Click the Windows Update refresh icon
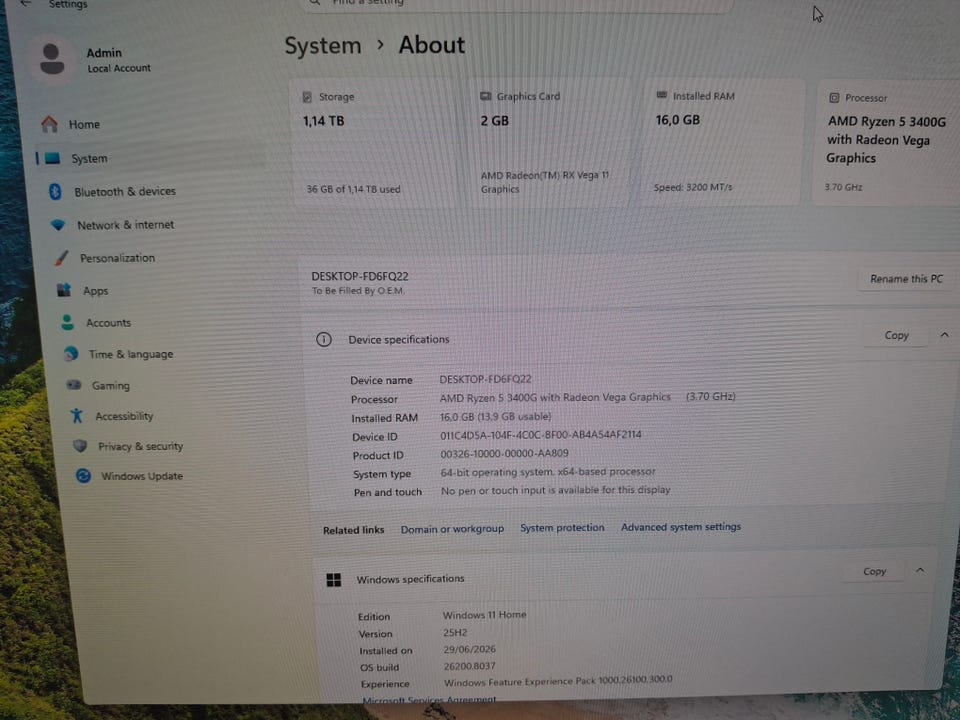This screenshot has width=960, height=720. pos(83,476)
